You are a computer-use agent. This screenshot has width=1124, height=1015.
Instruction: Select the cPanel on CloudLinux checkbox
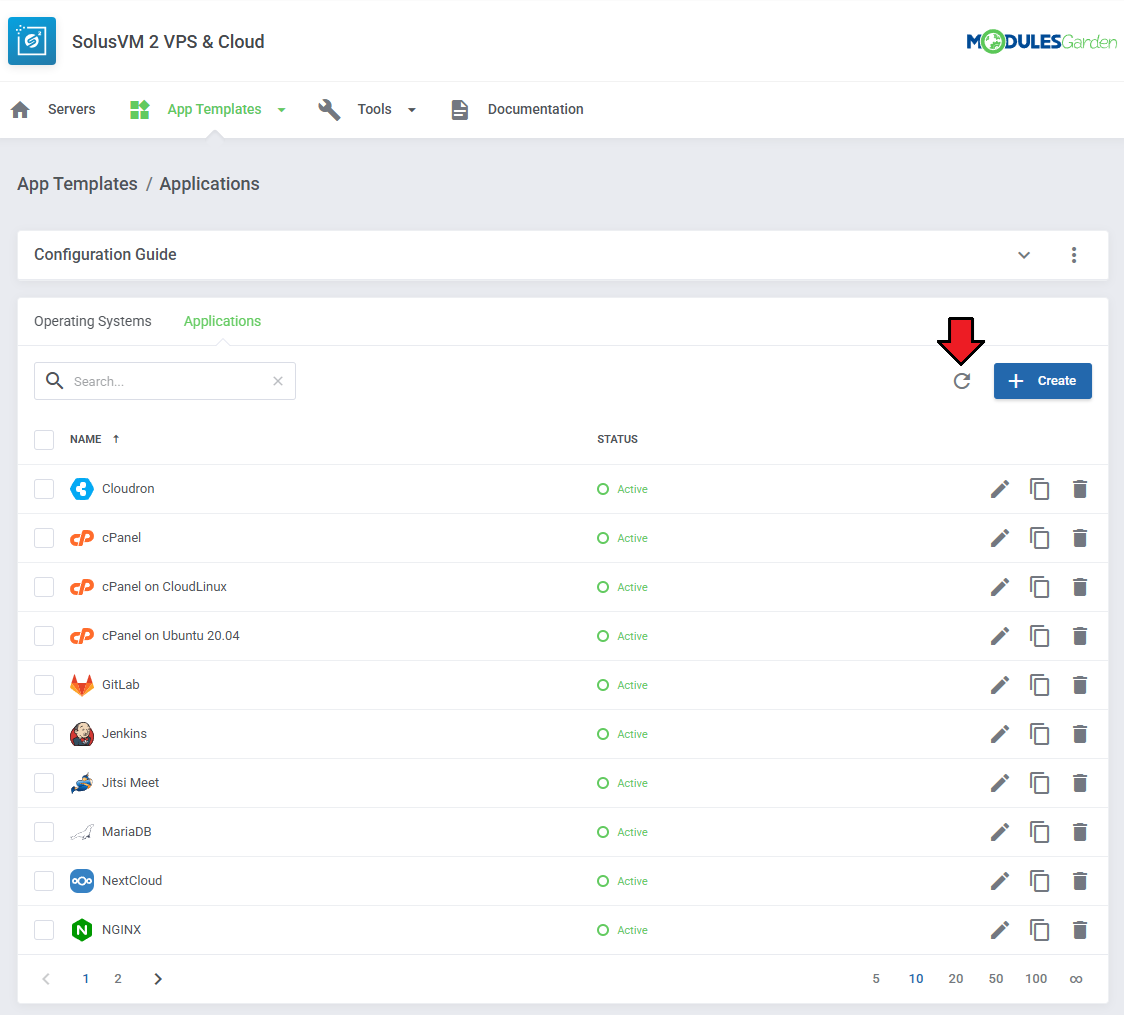44,587
